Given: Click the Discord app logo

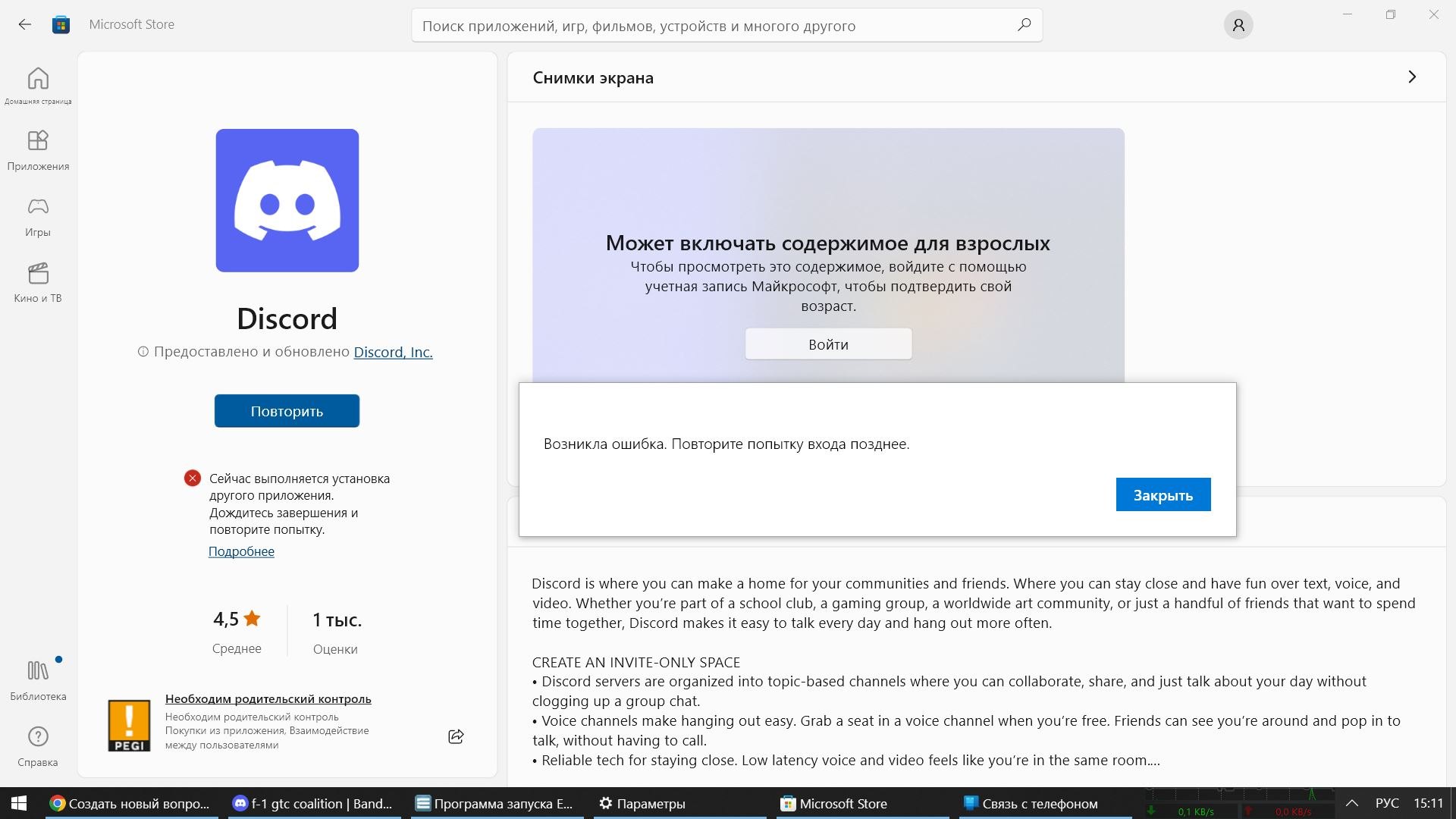Looking at the screenshot, I should [287, 200].
